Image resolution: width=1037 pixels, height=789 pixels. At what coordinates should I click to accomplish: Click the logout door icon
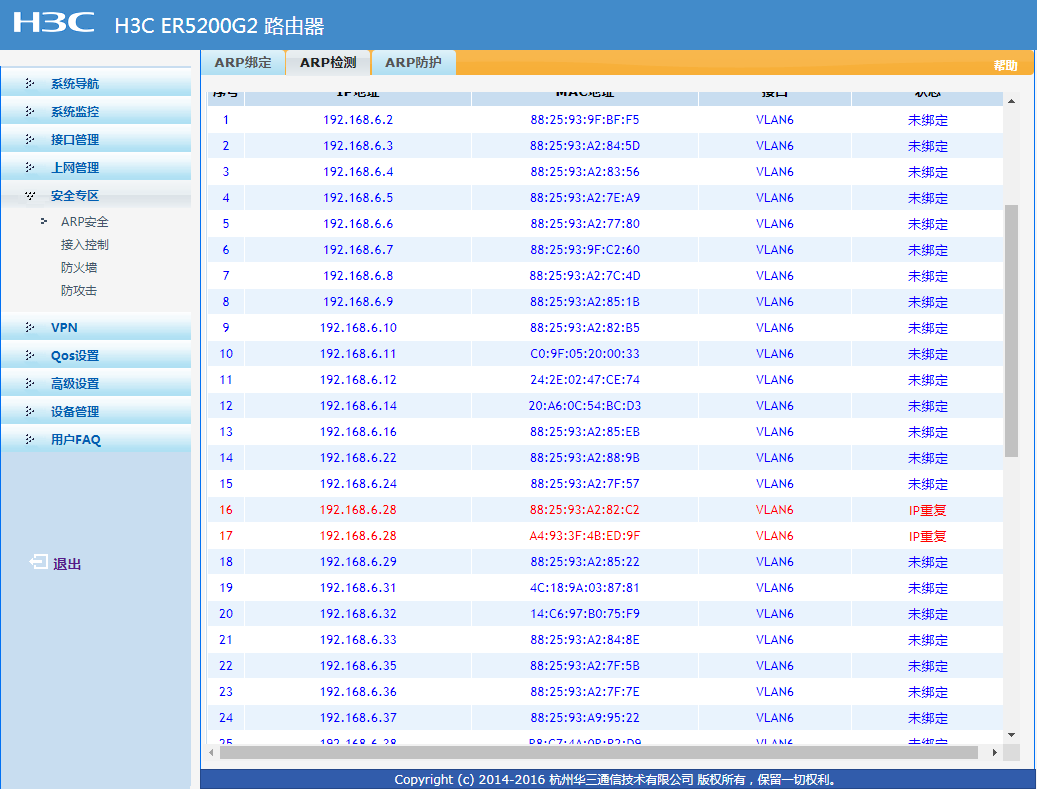click(38, 562)
